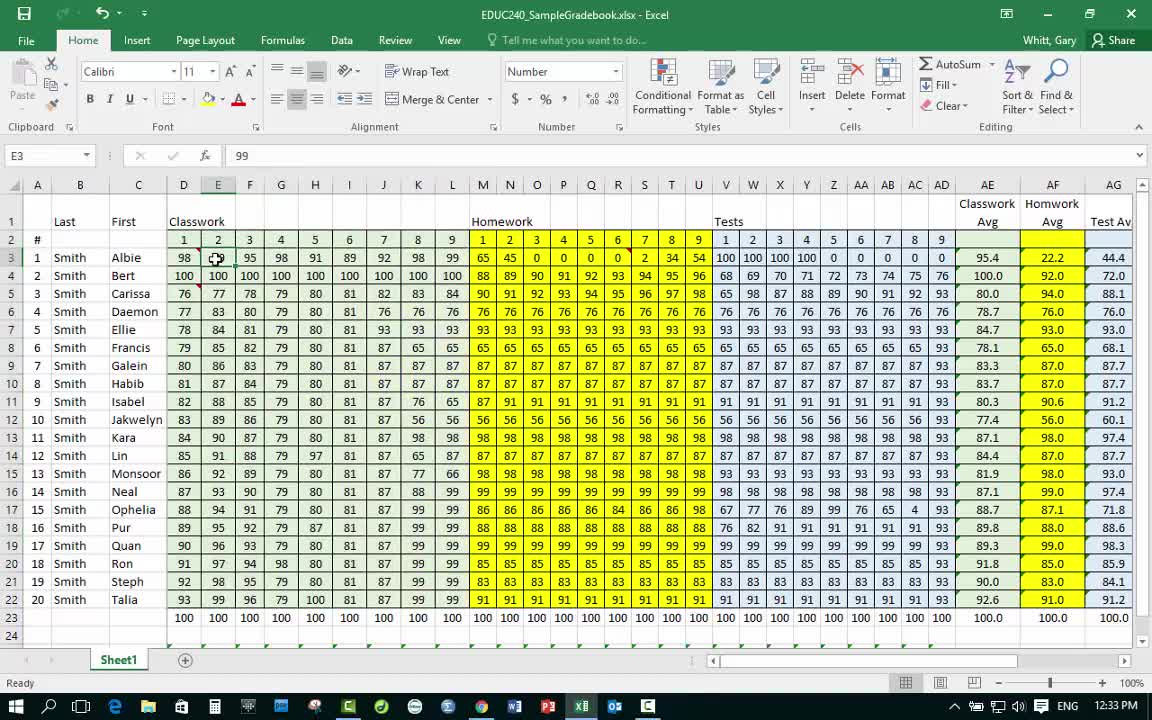Insert cells using the Insert icon
The width and height of the screenshot is (1152, 720).
click(x=812, y=74)
